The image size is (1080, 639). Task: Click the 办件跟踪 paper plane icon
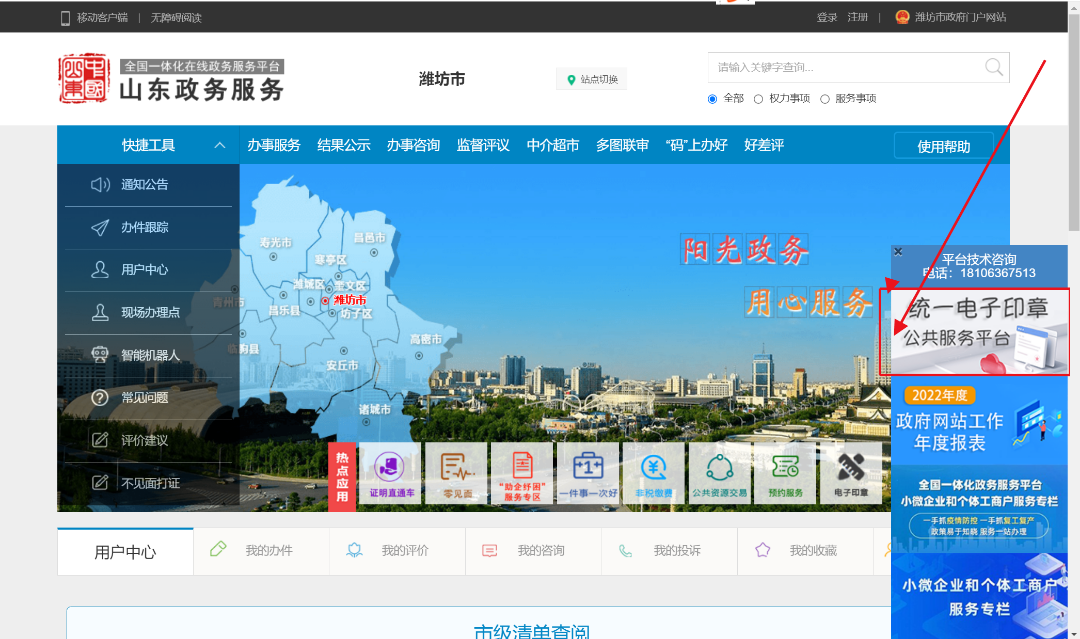pos(100,227)
